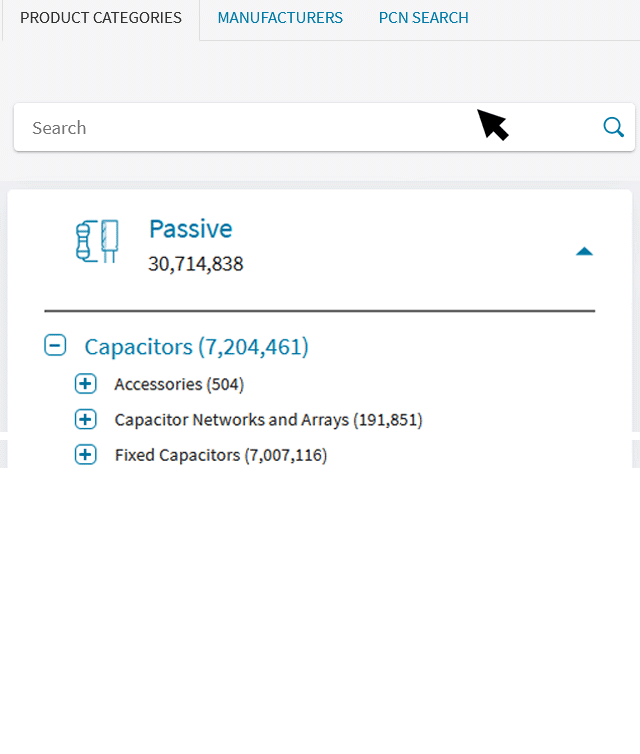Click the Accessories count (504)
Image resolution: width=640 pixels, height=754 pixels.
pyautogui.click(x=225, y=384)
